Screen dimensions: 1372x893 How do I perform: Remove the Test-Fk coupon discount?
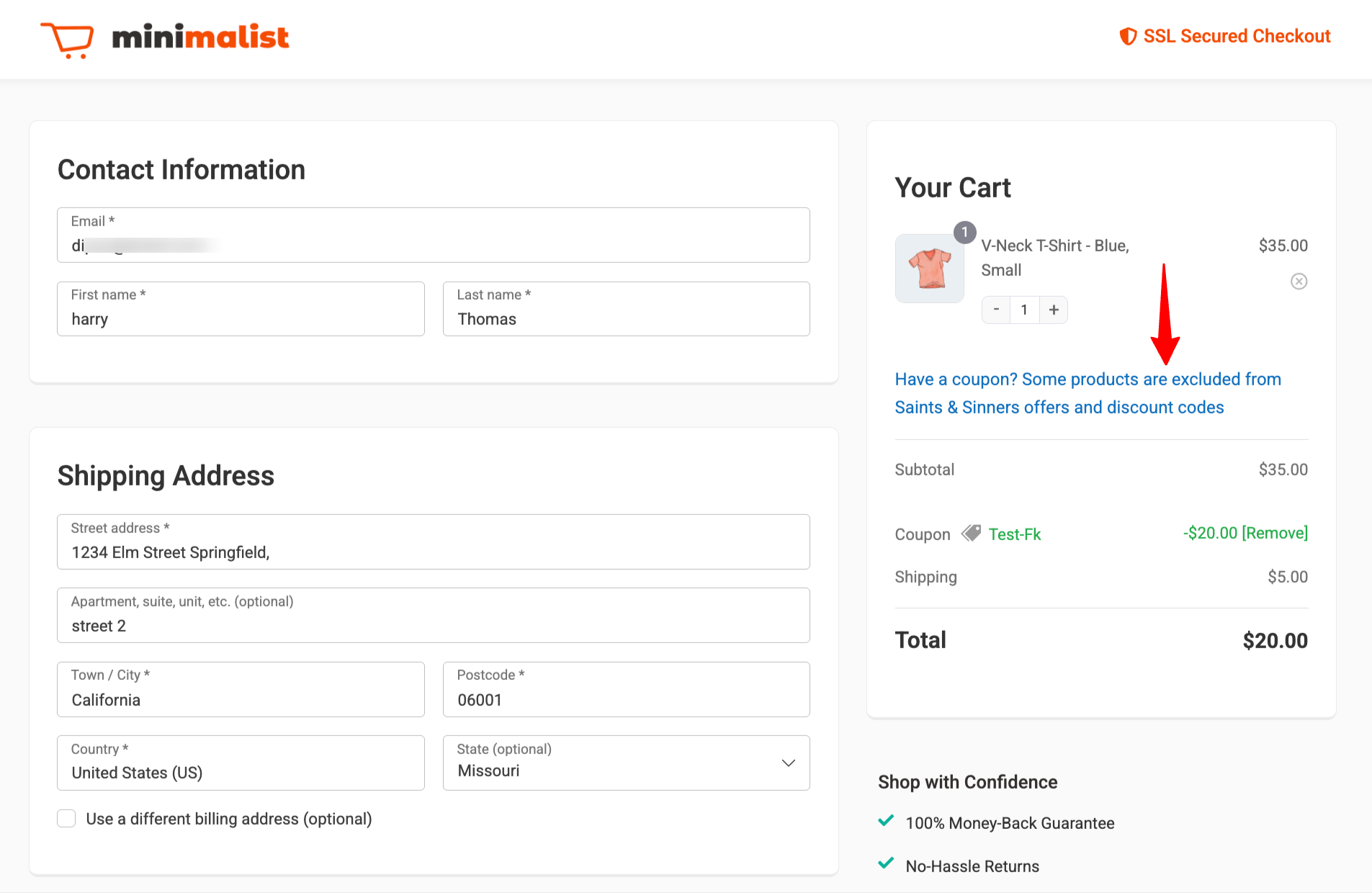pyautogui.click(x=1275, y=533)
